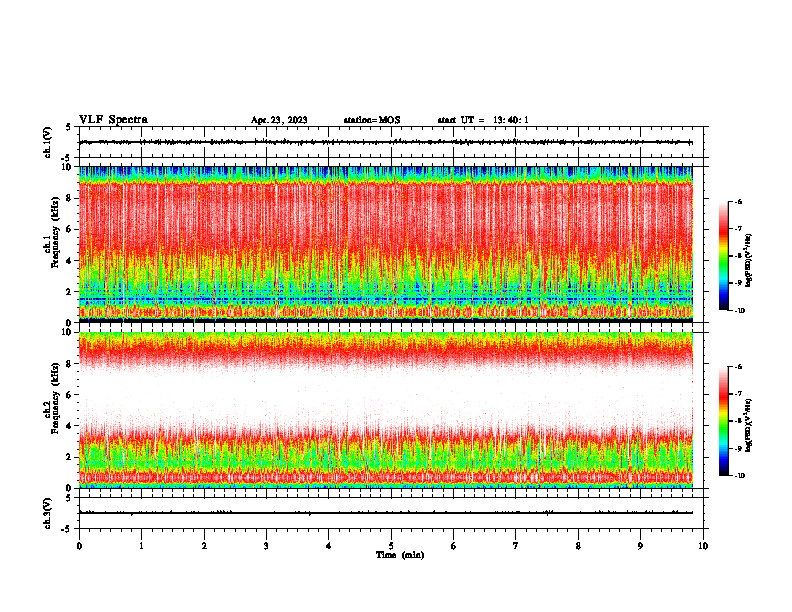Click the "ch.3(V)" waveform axis label
The width and height of the screenshot is (792, 612).
48,513
